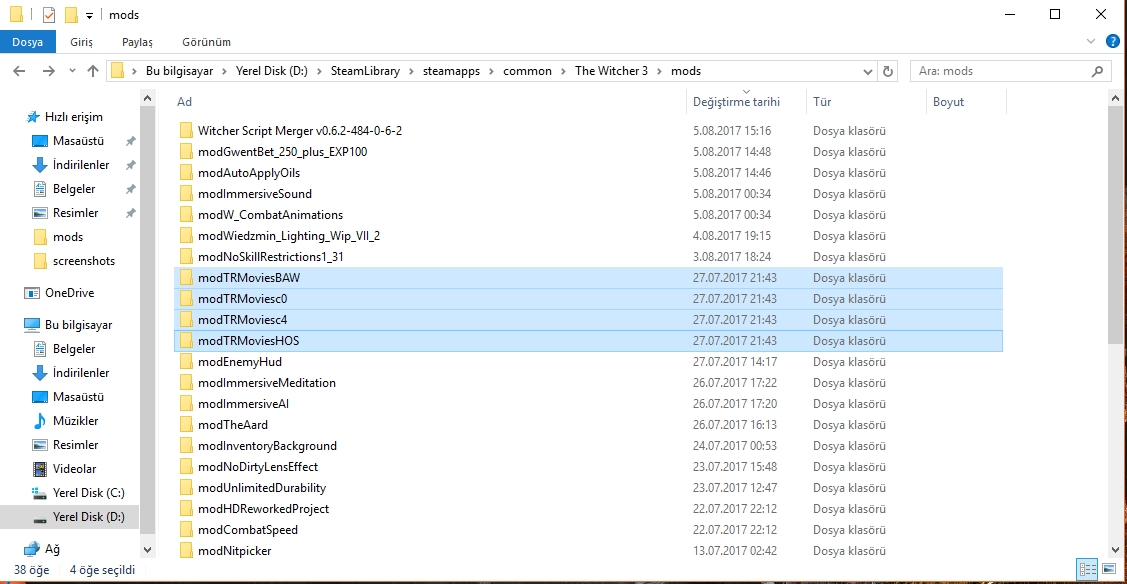Open Quick Access Toolbar customize dropdown
This screenshot has width=1127, height=584.
(x=89, y=15)
